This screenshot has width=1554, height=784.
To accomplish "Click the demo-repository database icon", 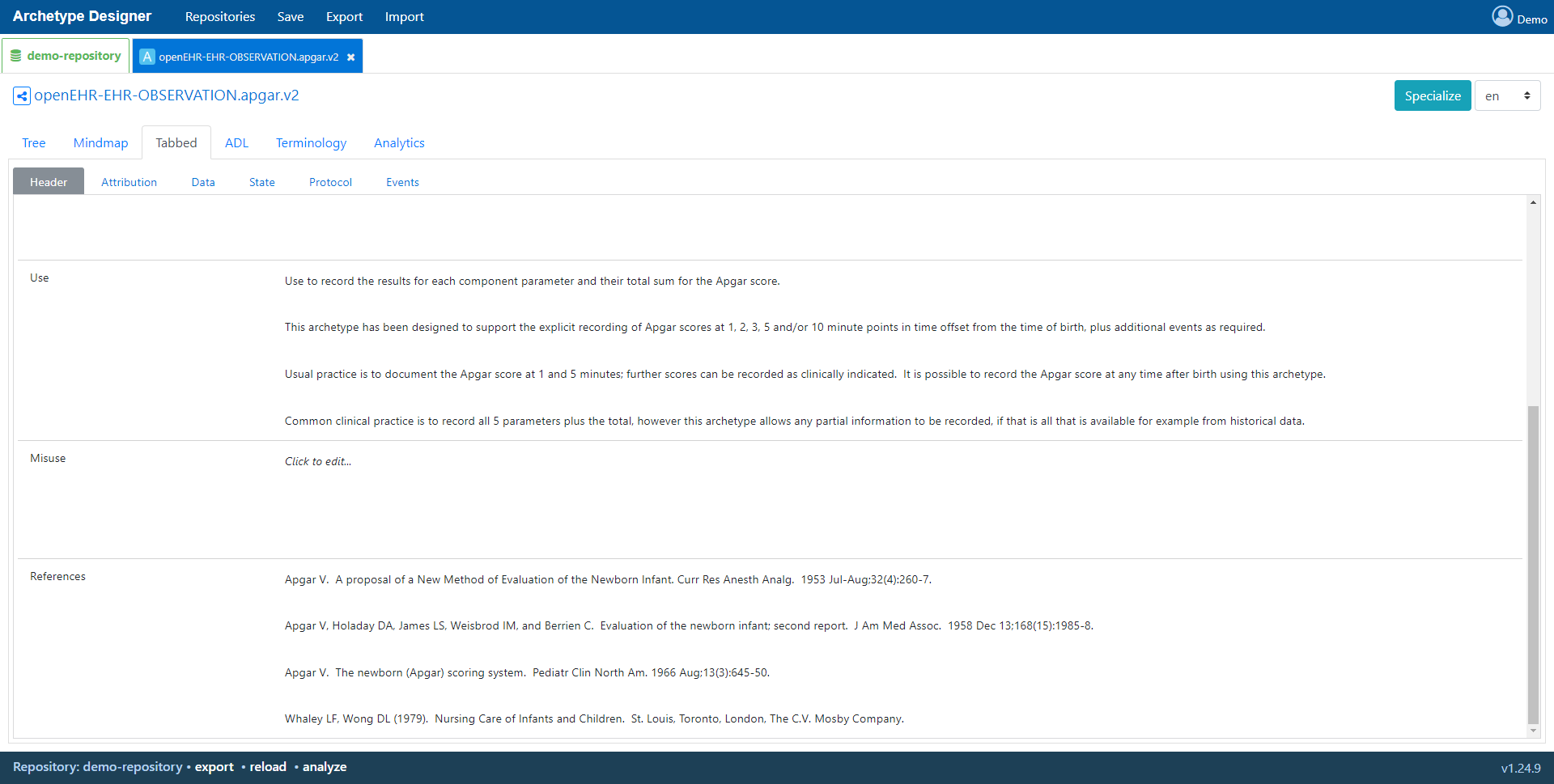I will click(x=15, y=56).
